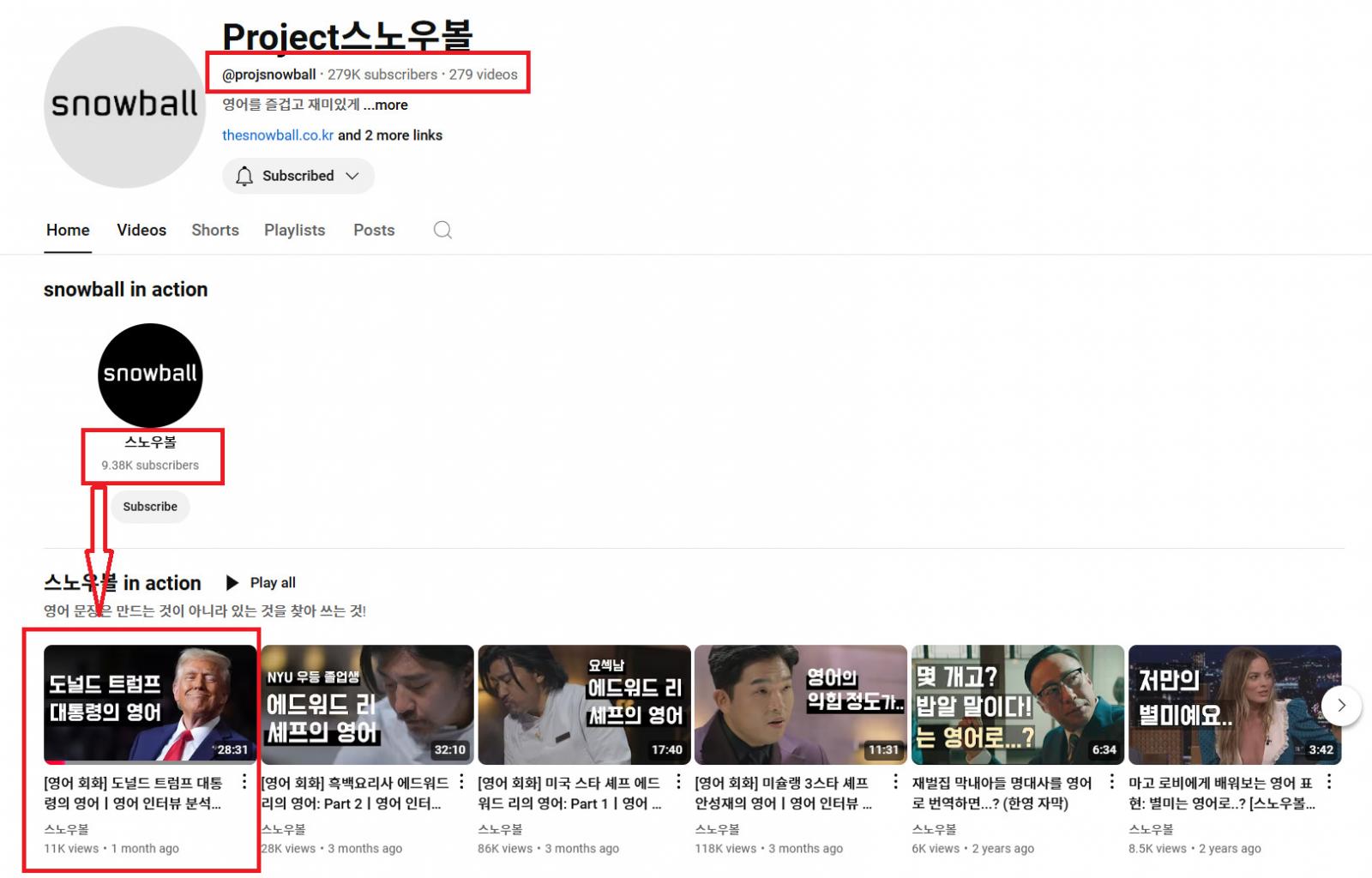Viewport: 1372px width, 878px height.
Task: Expand the 2 more links section
Action: (390, 135)
